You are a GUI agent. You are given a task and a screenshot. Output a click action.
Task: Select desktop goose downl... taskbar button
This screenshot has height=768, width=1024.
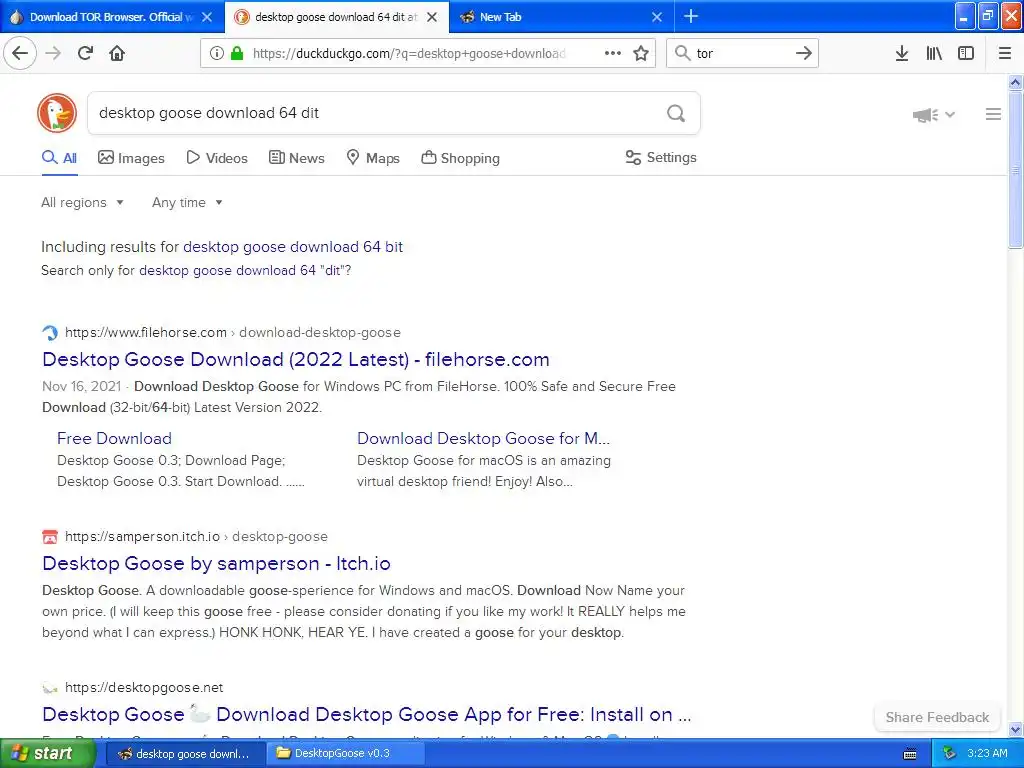coord(184,754)
